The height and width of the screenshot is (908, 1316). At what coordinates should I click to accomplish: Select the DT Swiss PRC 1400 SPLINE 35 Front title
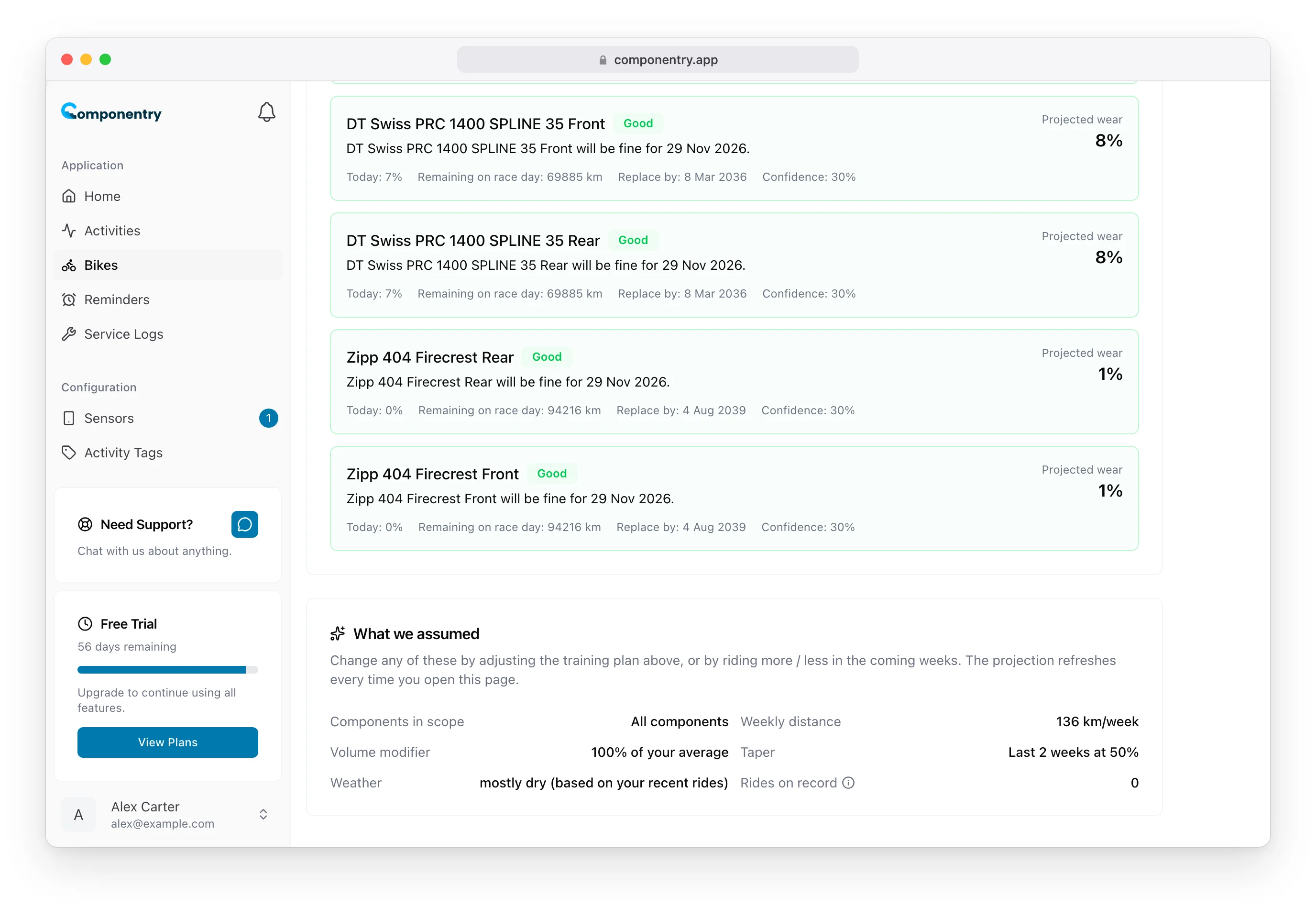[x=475, y=124]
